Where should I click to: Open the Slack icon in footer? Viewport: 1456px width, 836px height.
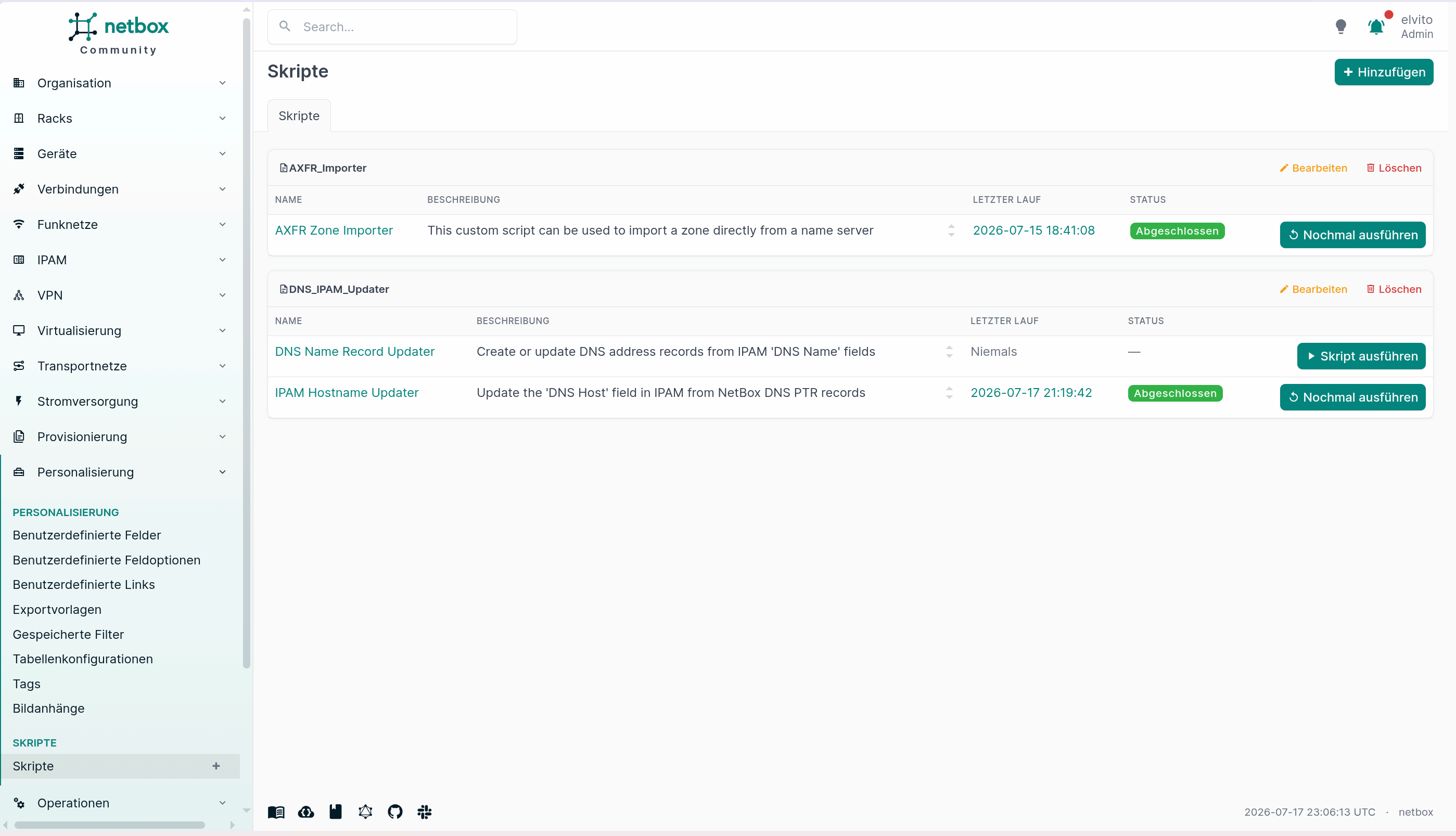click(x=425, y=812)
